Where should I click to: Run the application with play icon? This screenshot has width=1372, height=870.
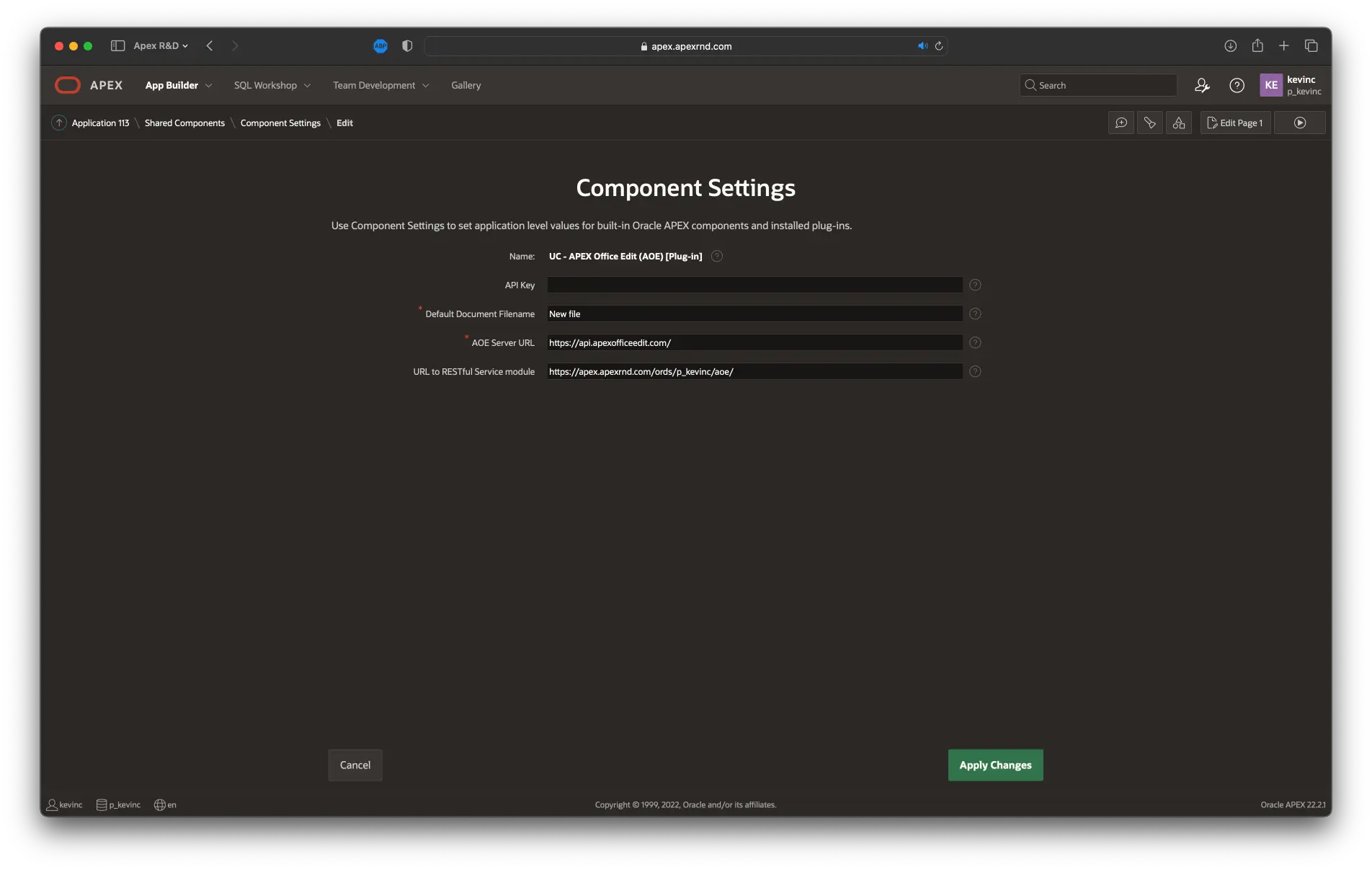pyautogui.click(x=1300, y=123)
